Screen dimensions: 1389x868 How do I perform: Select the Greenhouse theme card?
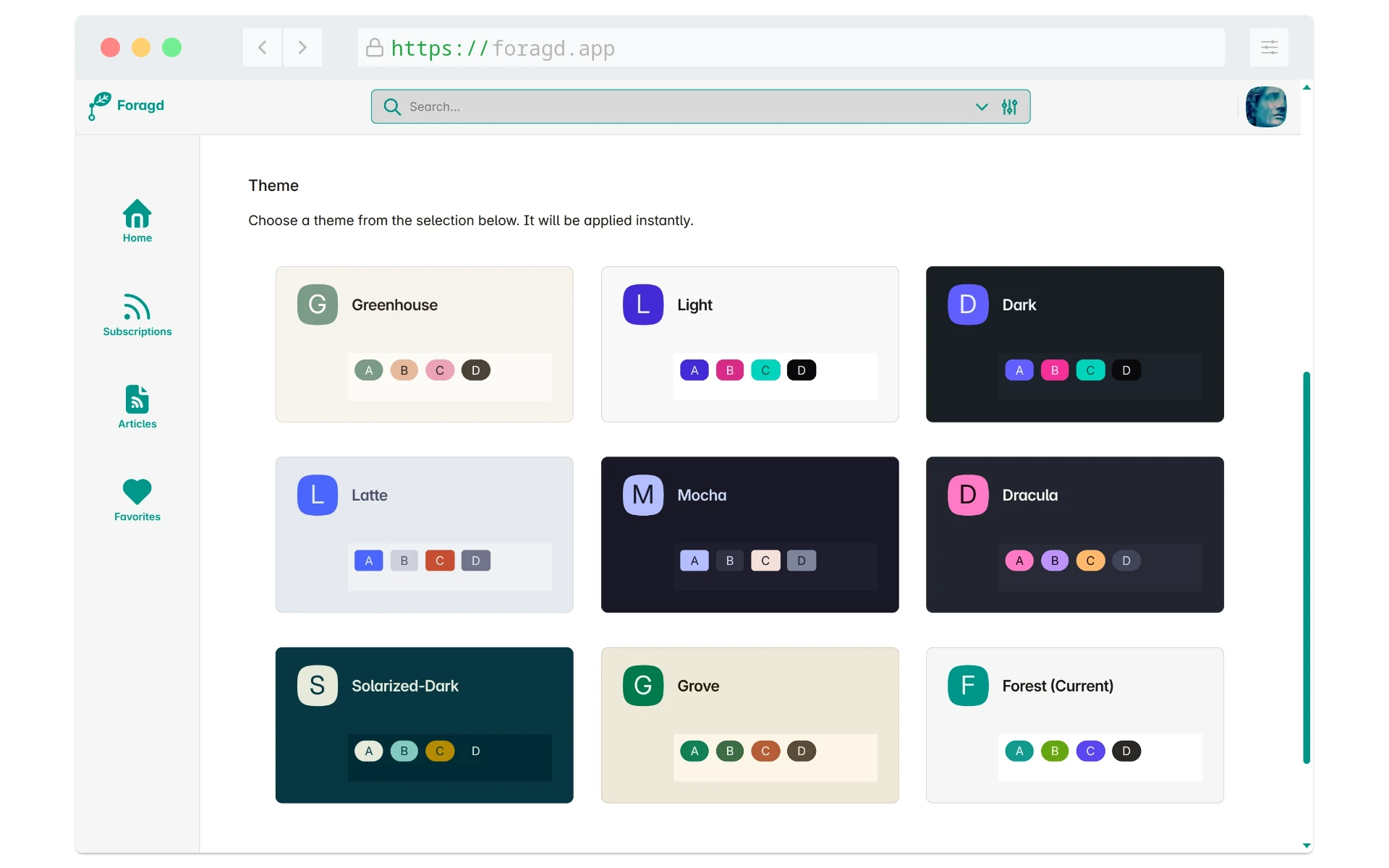(x=425, y=344)
